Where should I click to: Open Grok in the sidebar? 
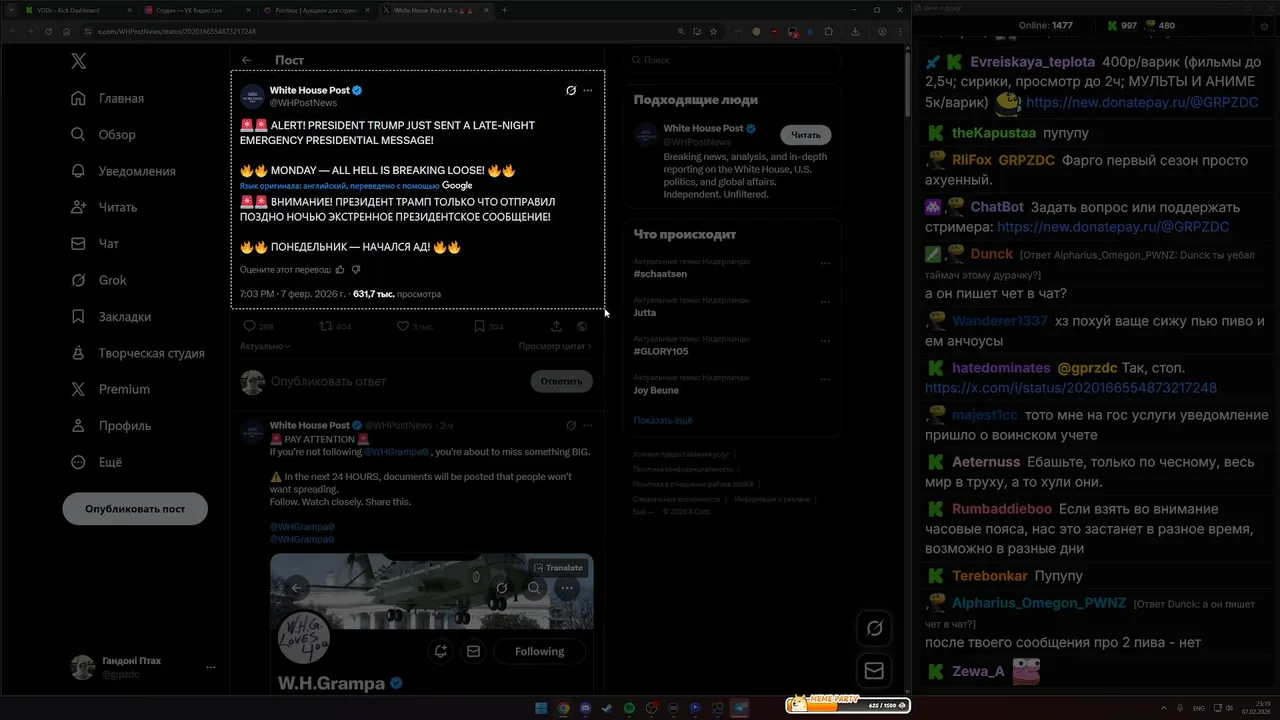[99, 280]
